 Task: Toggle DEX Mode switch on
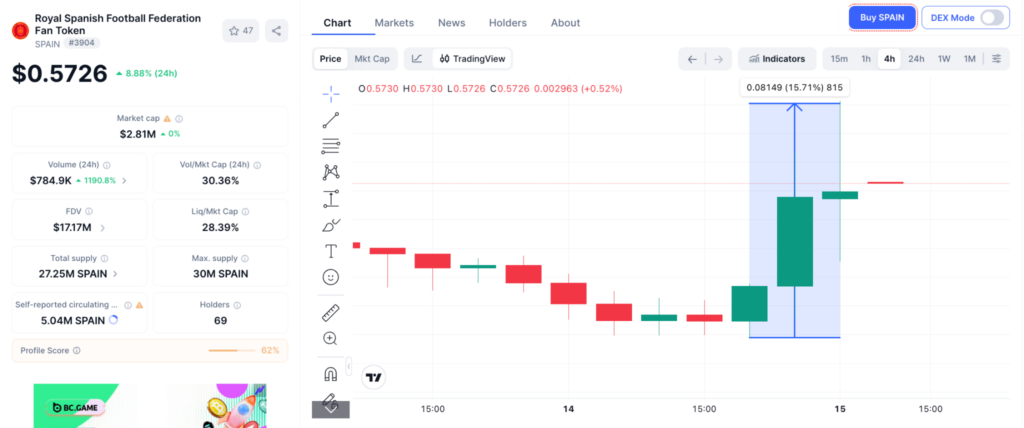992,18
